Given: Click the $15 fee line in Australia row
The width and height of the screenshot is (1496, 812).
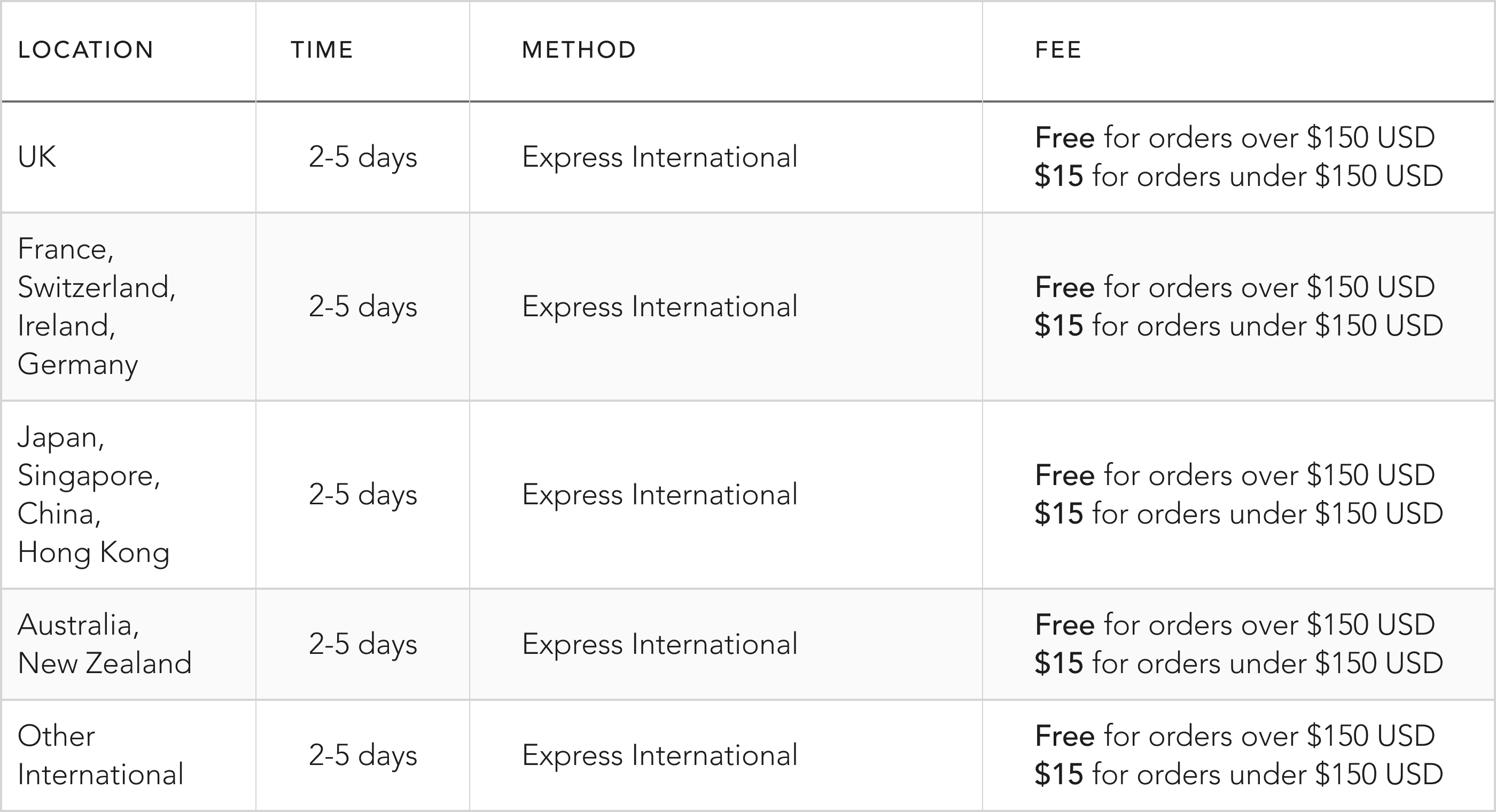Looking at the screenshot, I should pos(1238,663).
